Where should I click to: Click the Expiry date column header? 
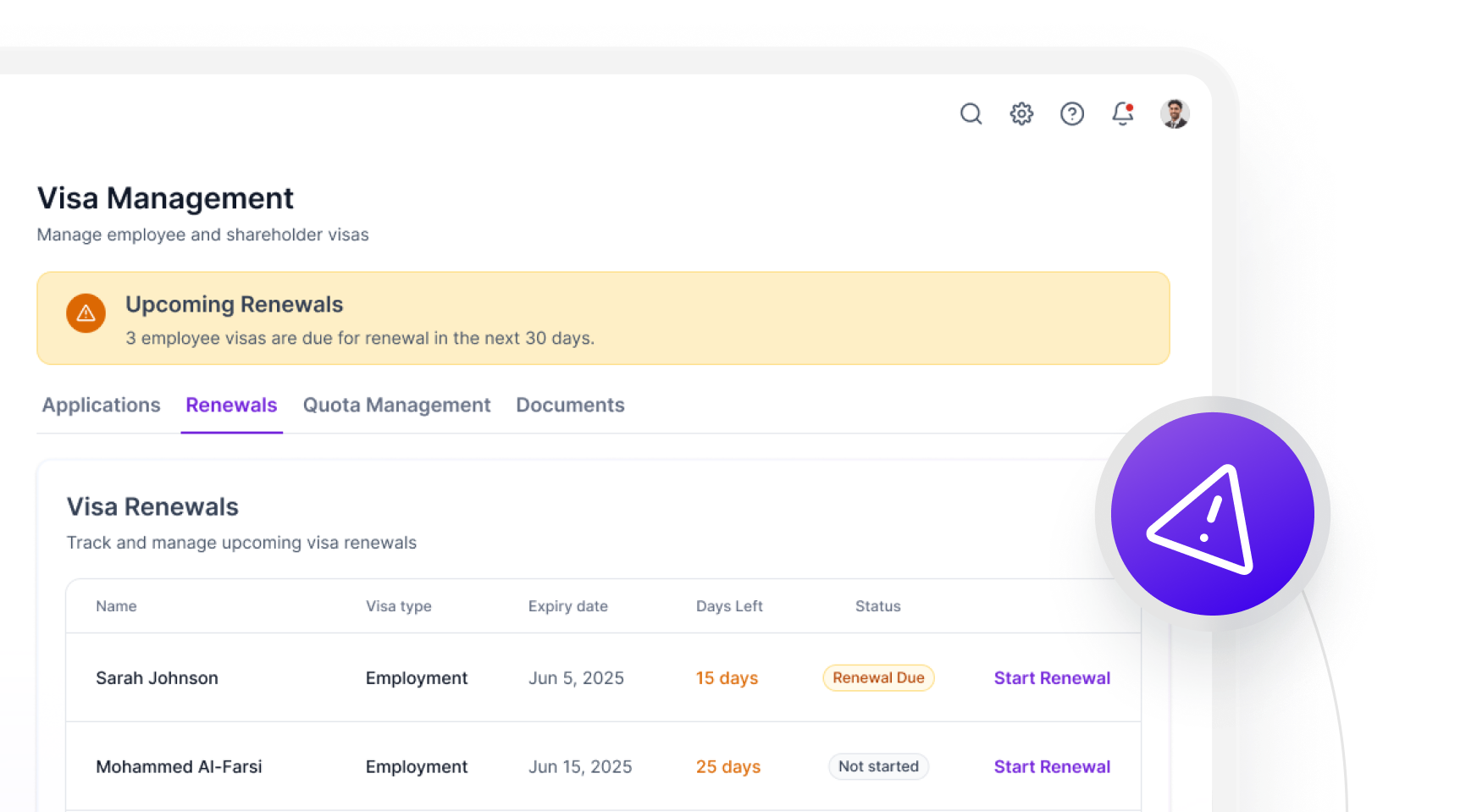pos(568,606)
